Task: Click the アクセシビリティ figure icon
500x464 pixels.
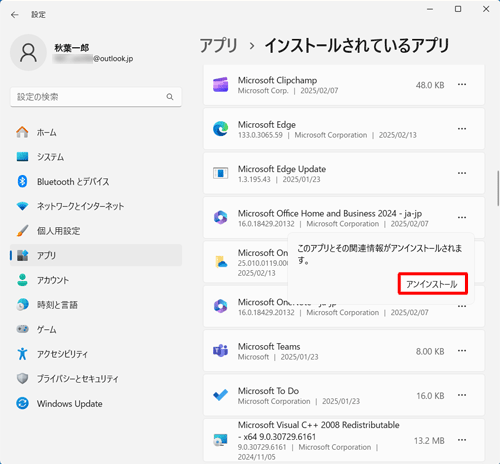Action: [x=22, y=354]
